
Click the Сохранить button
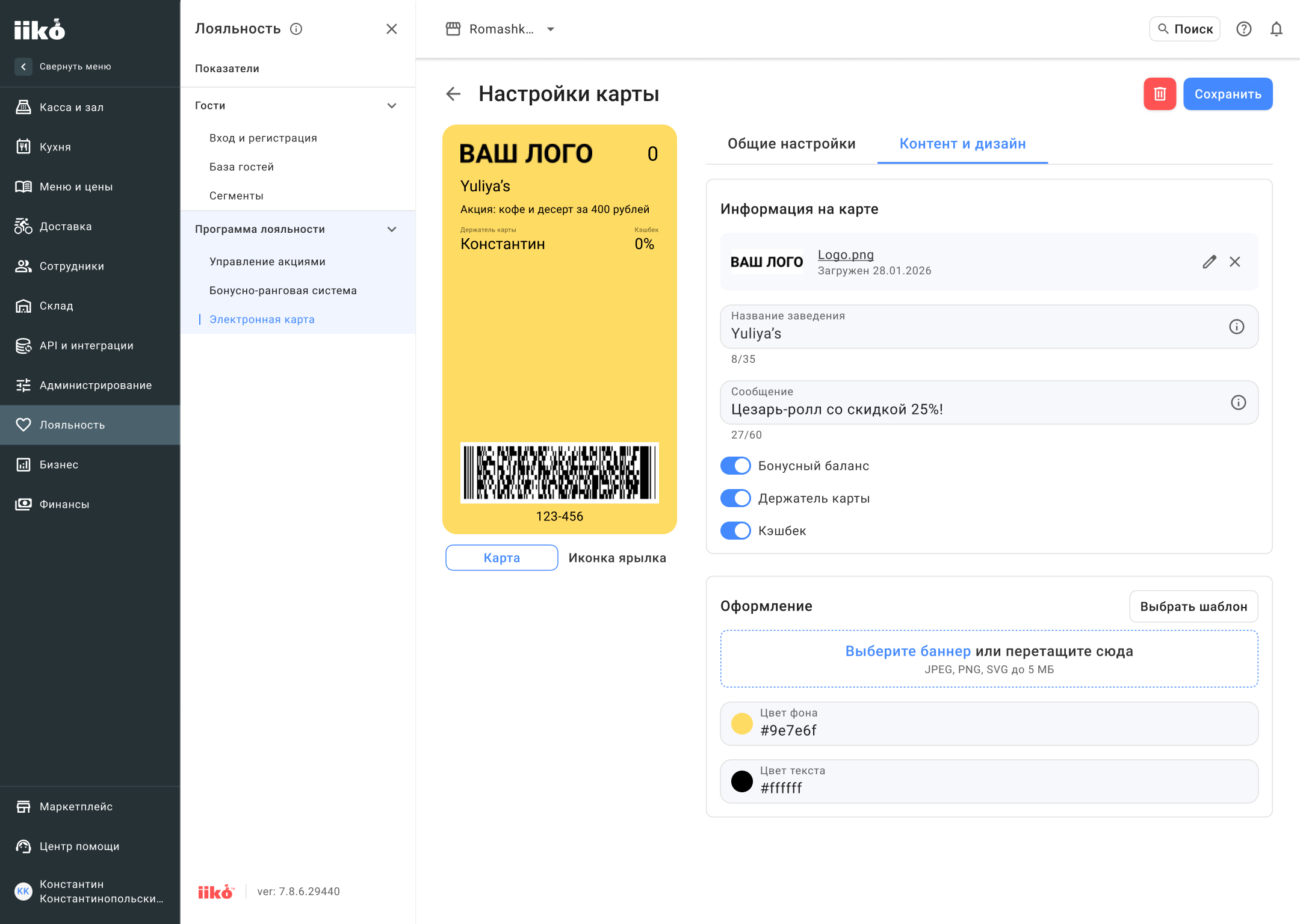click(x=1228, y=94)
